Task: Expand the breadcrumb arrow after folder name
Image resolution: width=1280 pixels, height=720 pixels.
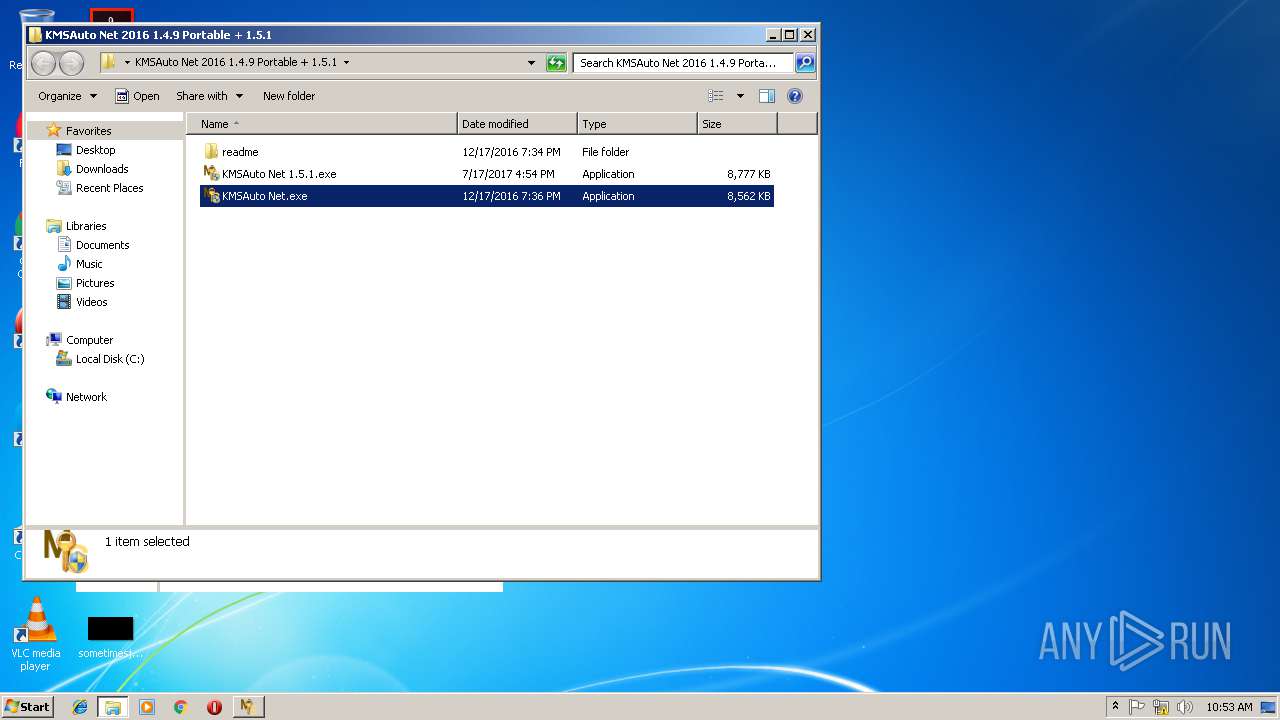Action: [x=346, y=62]
